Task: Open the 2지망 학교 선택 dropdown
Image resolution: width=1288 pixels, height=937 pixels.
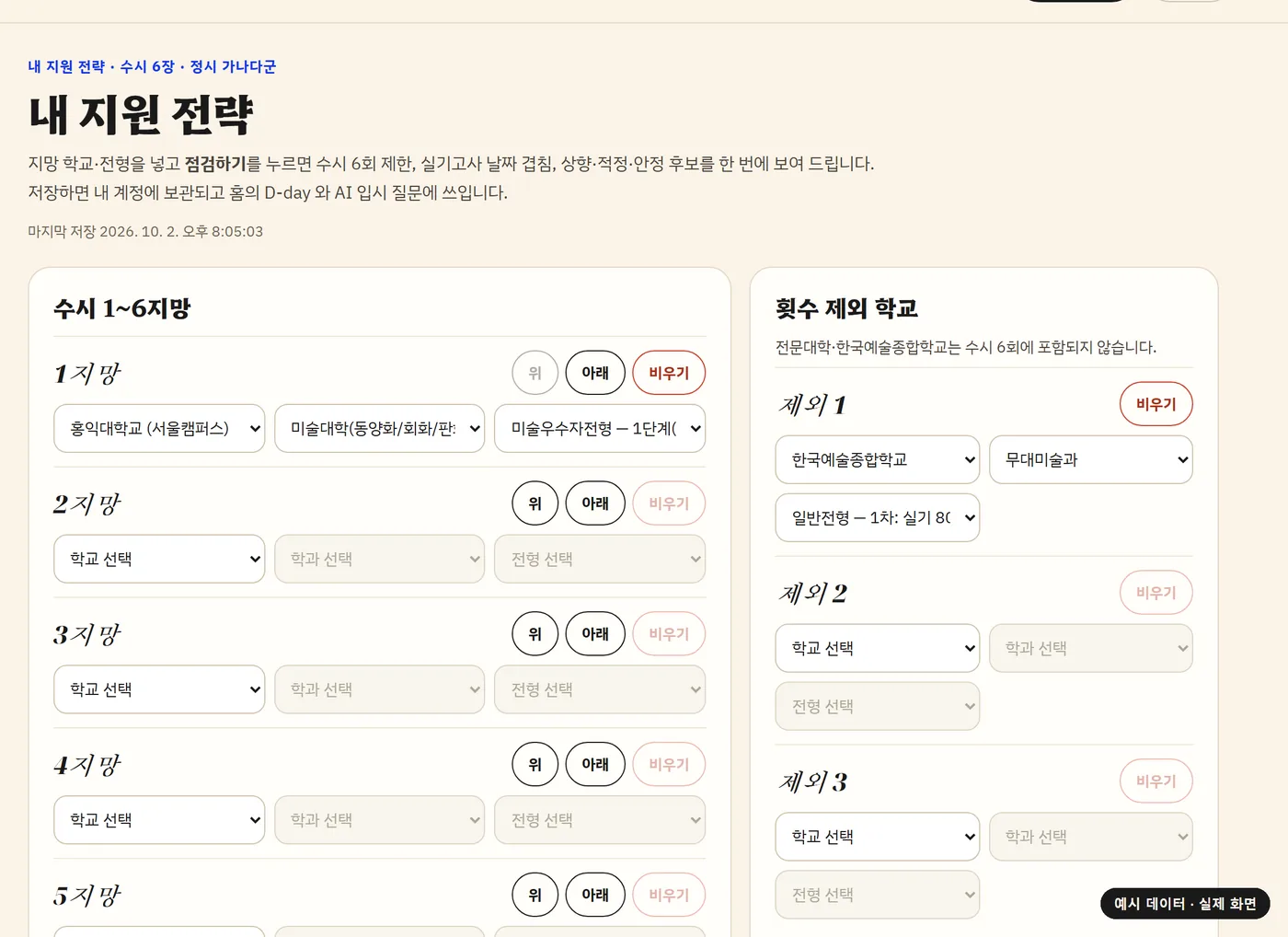Action: [159, 559]
